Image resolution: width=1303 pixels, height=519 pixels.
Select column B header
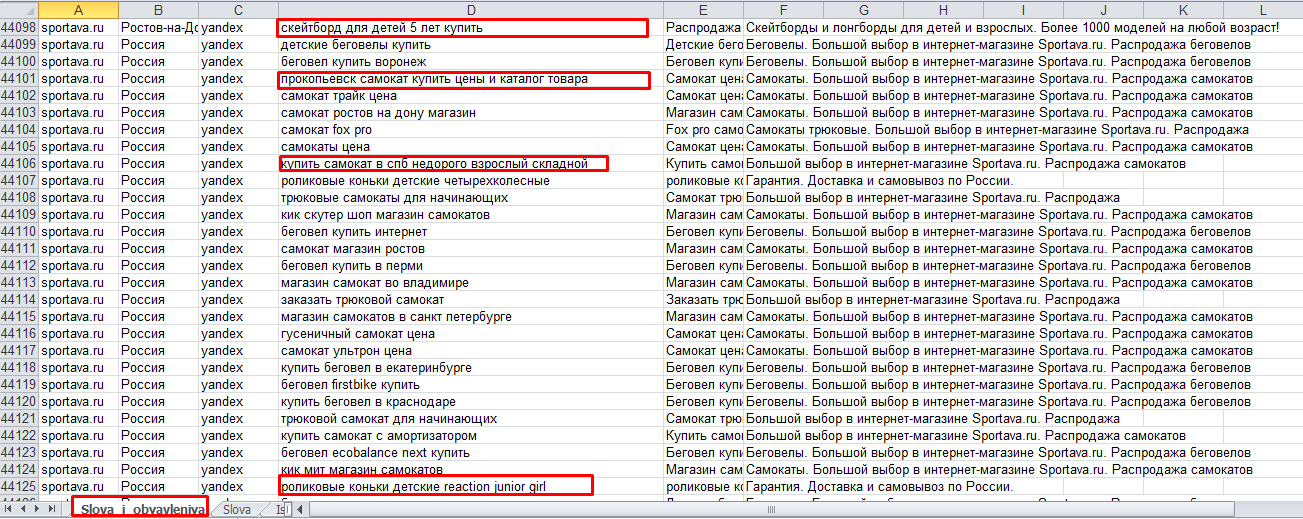coord(158,10)
